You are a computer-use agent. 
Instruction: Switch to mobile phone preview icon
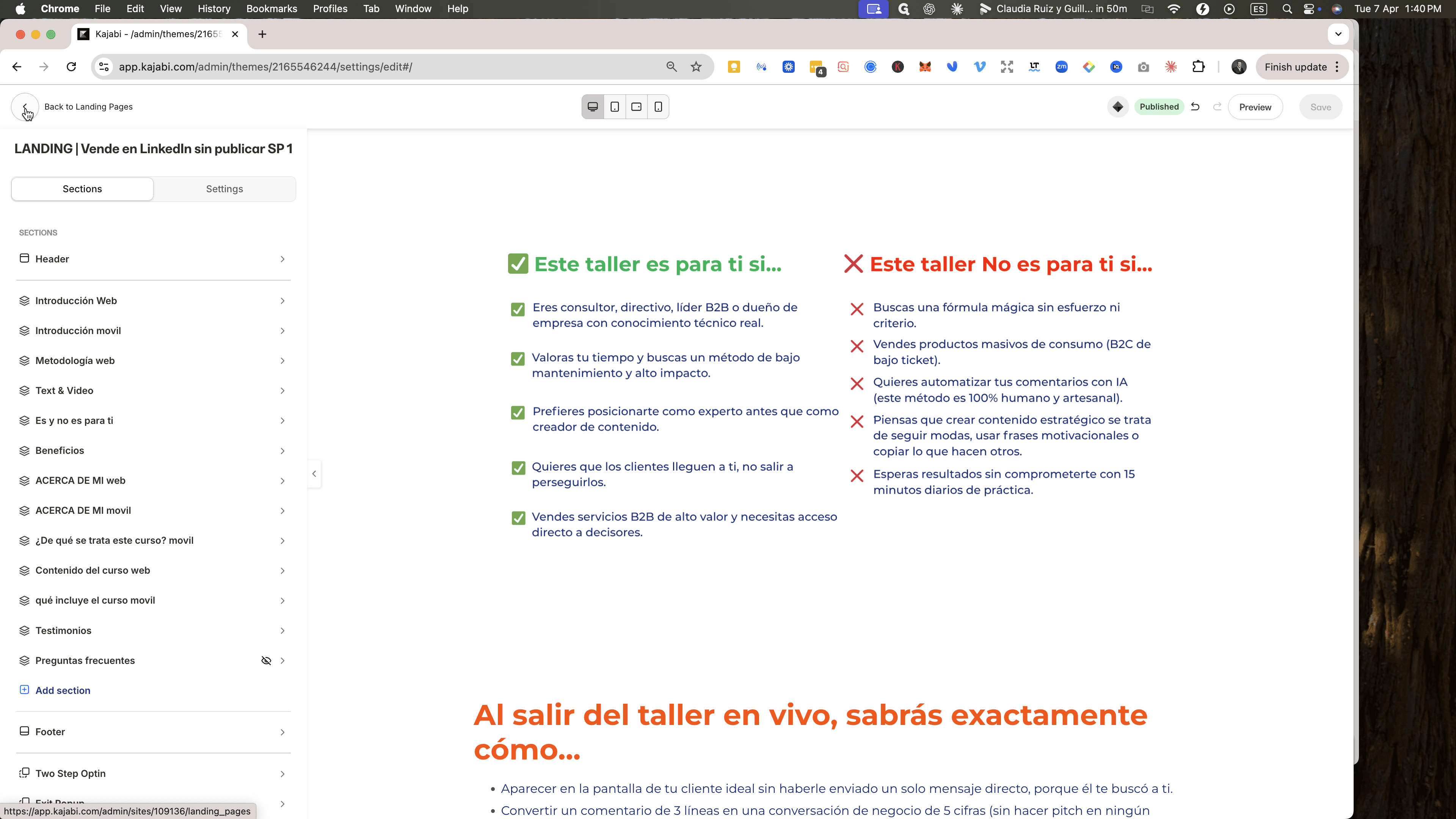[x=659, y=107]
